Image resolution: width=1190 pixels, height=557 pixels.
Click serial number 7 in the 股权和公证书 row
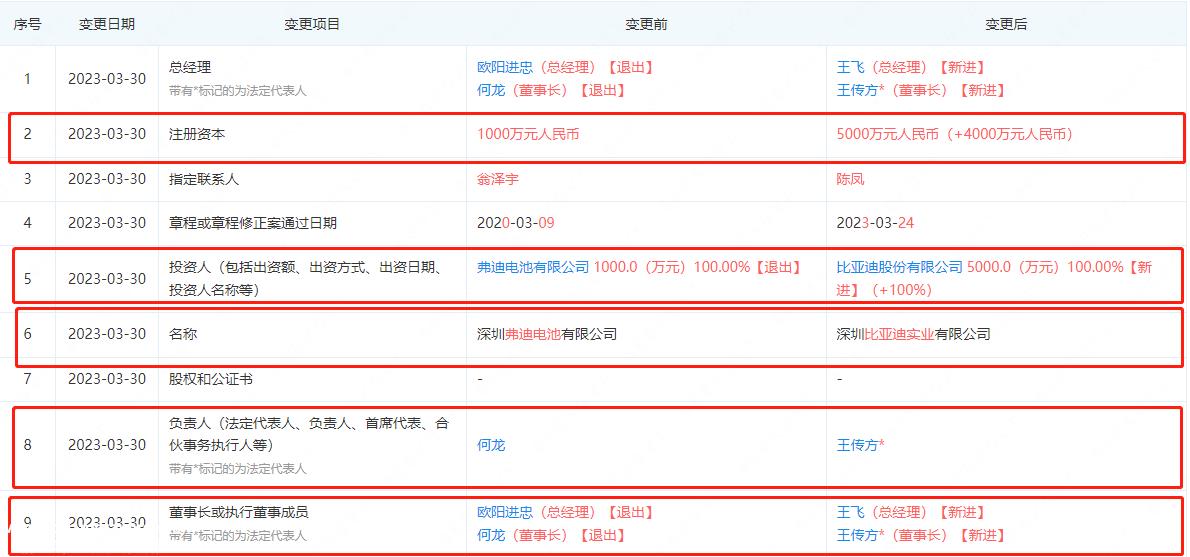(x=27, y=379)
